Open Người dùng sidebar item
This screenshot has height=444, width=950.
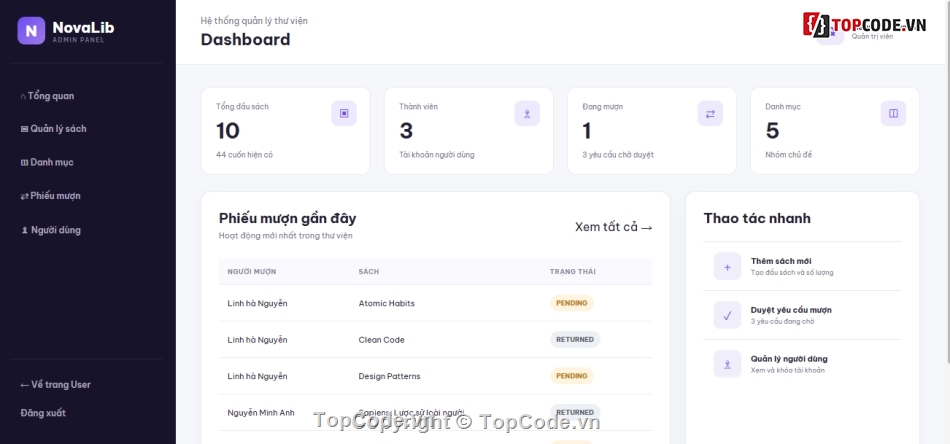click(x=50, y=230)
